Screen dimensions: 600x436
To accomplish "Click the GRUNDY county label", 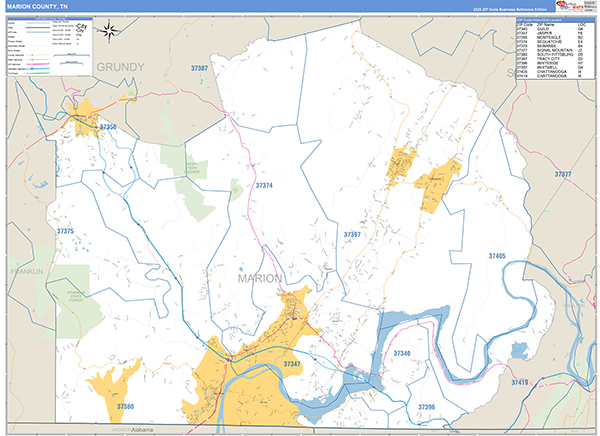I will click(x=120, y=67).
